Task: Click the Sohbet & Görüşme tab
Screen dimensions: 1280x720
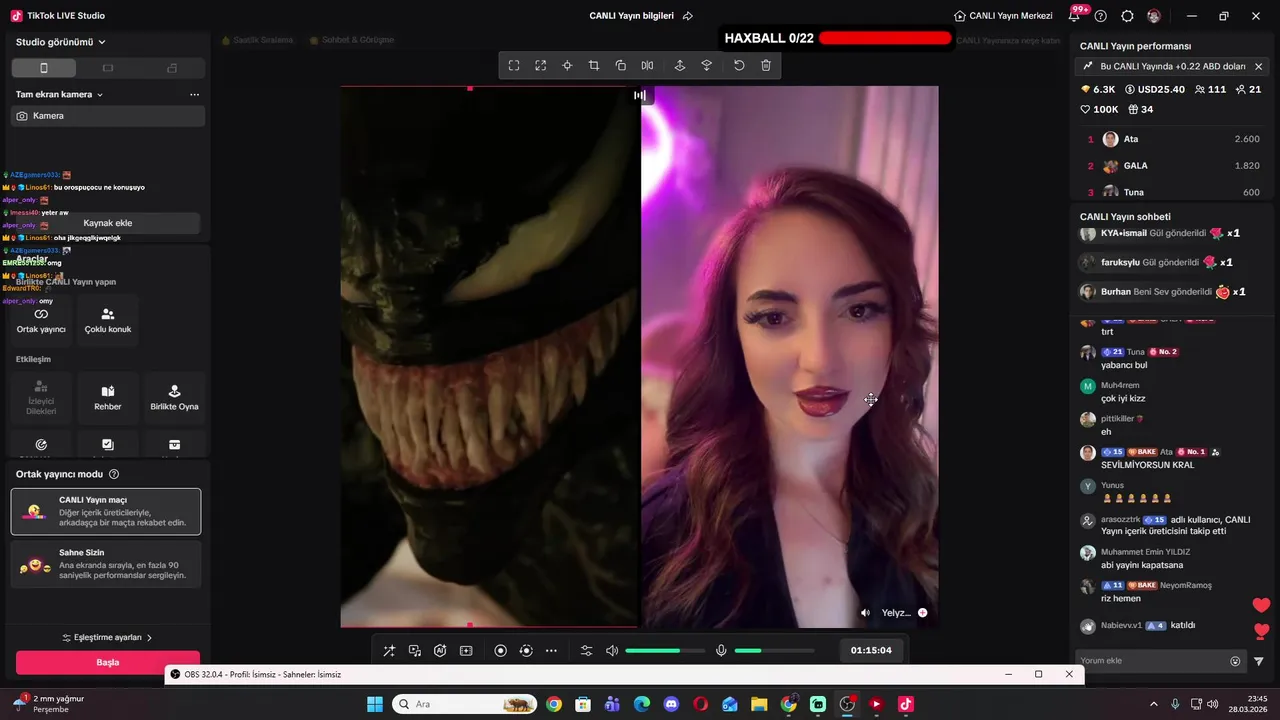Action: coord(351,40)
